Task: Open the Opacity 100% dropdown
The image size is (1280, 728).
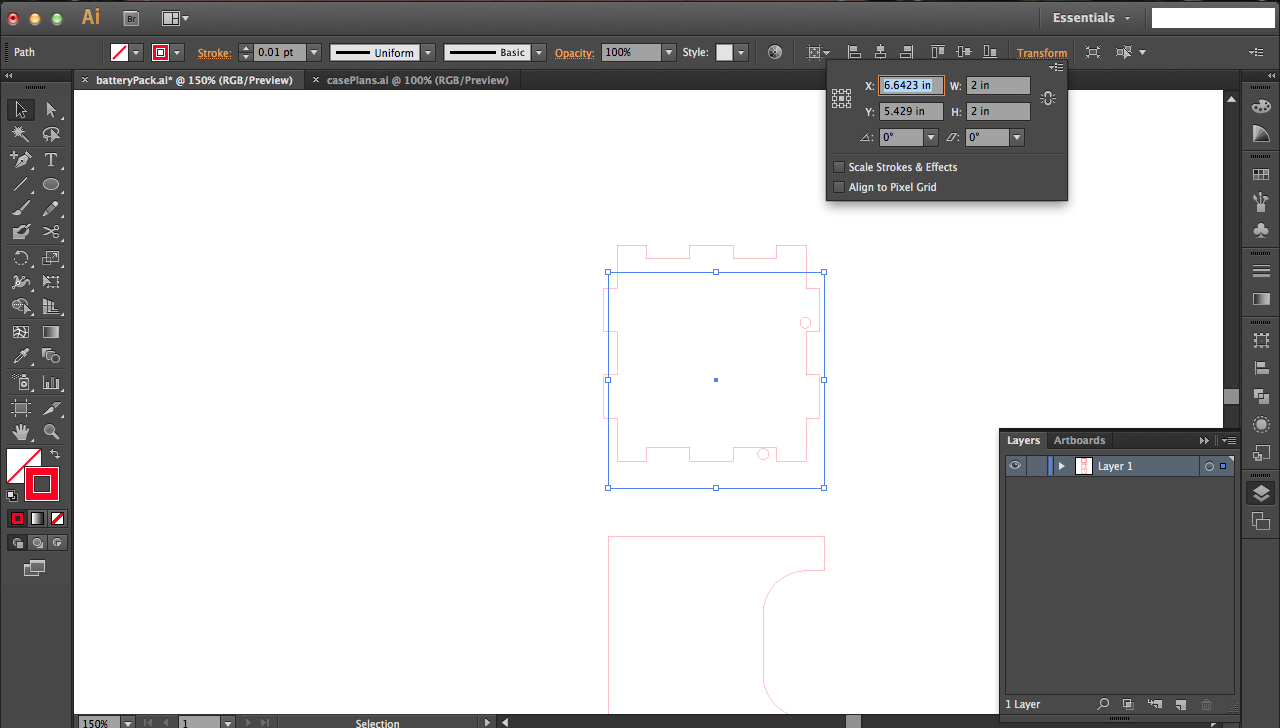Action: pos(669,52)
